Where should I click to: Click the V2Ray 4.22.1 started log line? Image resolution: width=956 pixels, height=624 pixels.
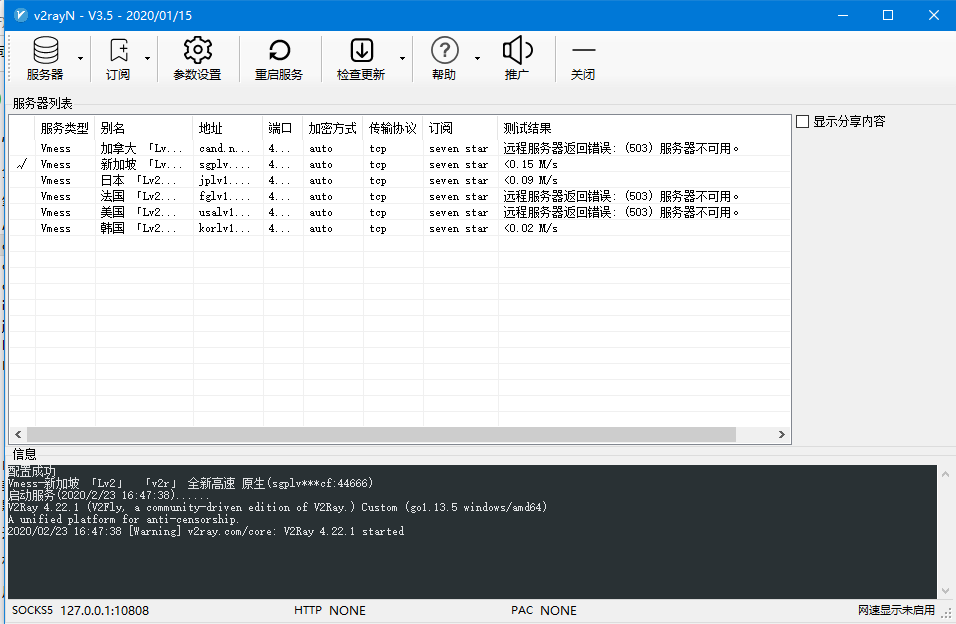pos(205,531)
